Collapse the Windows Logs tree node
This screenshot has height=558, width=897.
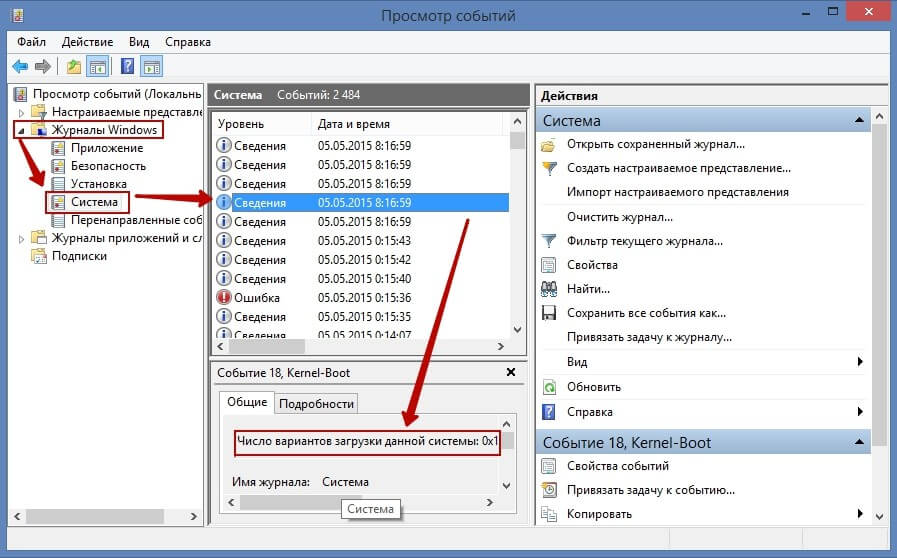(22, 130)
